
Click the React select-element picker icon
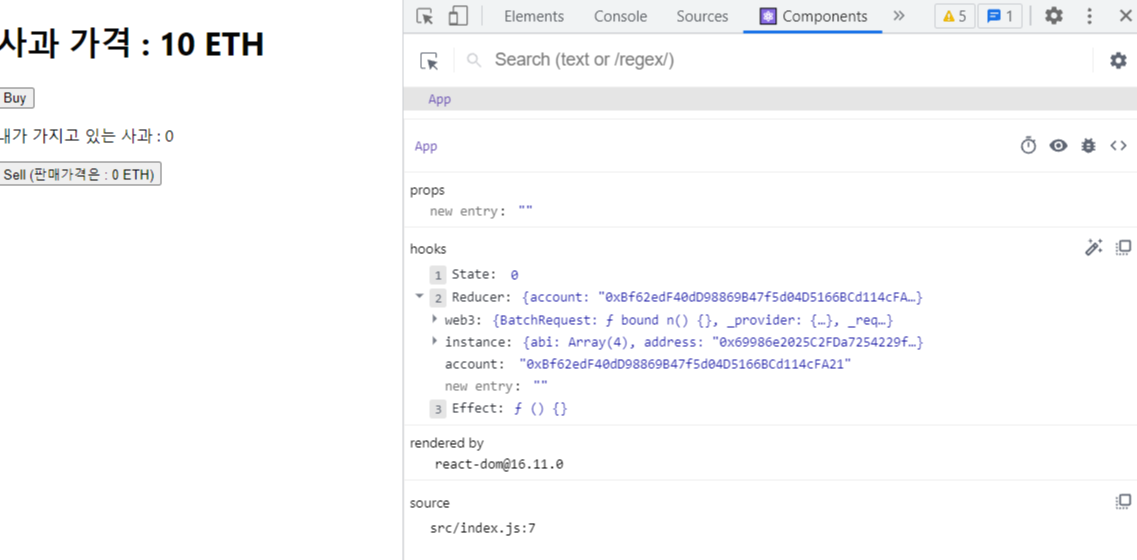click(429, 61)
